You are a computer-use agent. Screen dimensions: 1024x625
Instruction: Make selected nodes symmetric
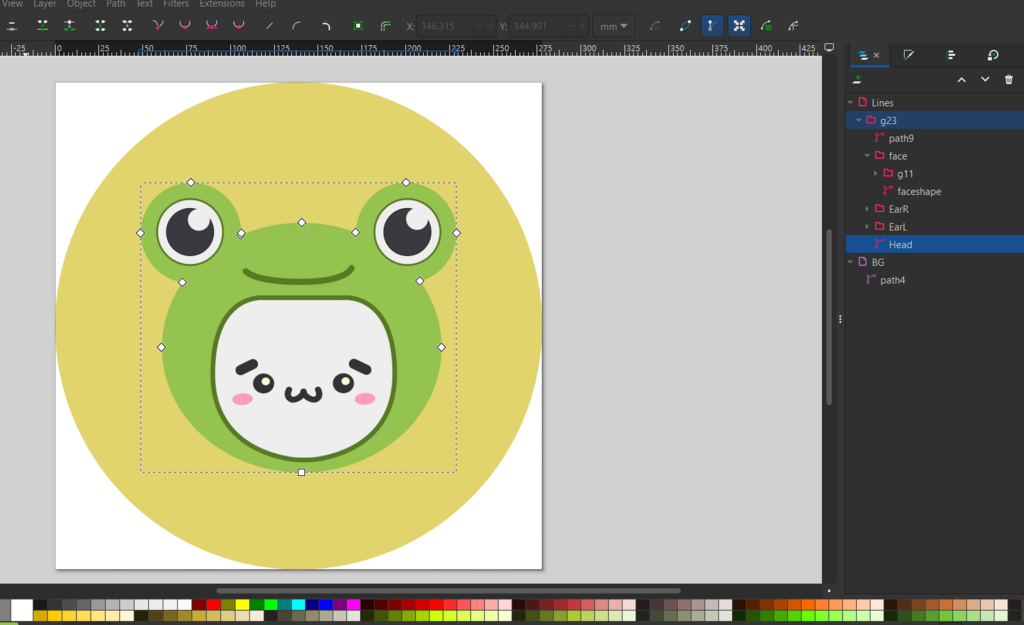[x=211, y=25]
